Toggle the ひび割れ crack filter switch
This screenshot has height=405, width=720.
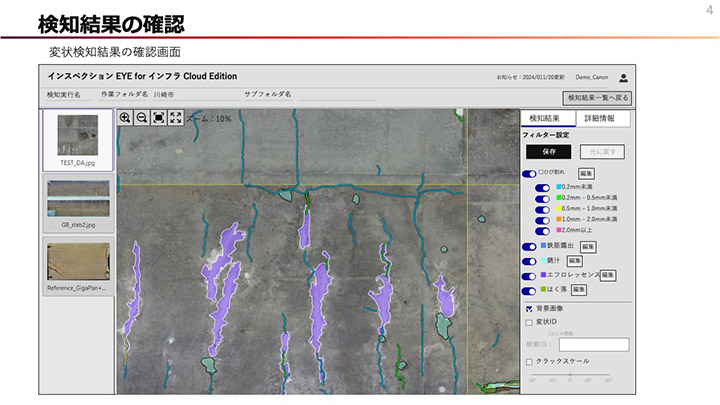point(530,173)
